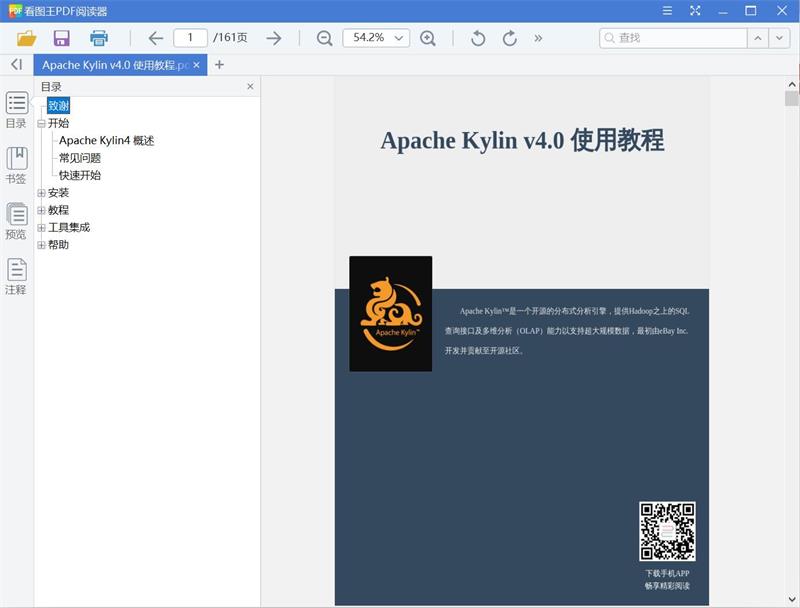This screenshot has width=800, height=608.
Task: Zoom out with minus magnifier
Action: tap(324, 38)
